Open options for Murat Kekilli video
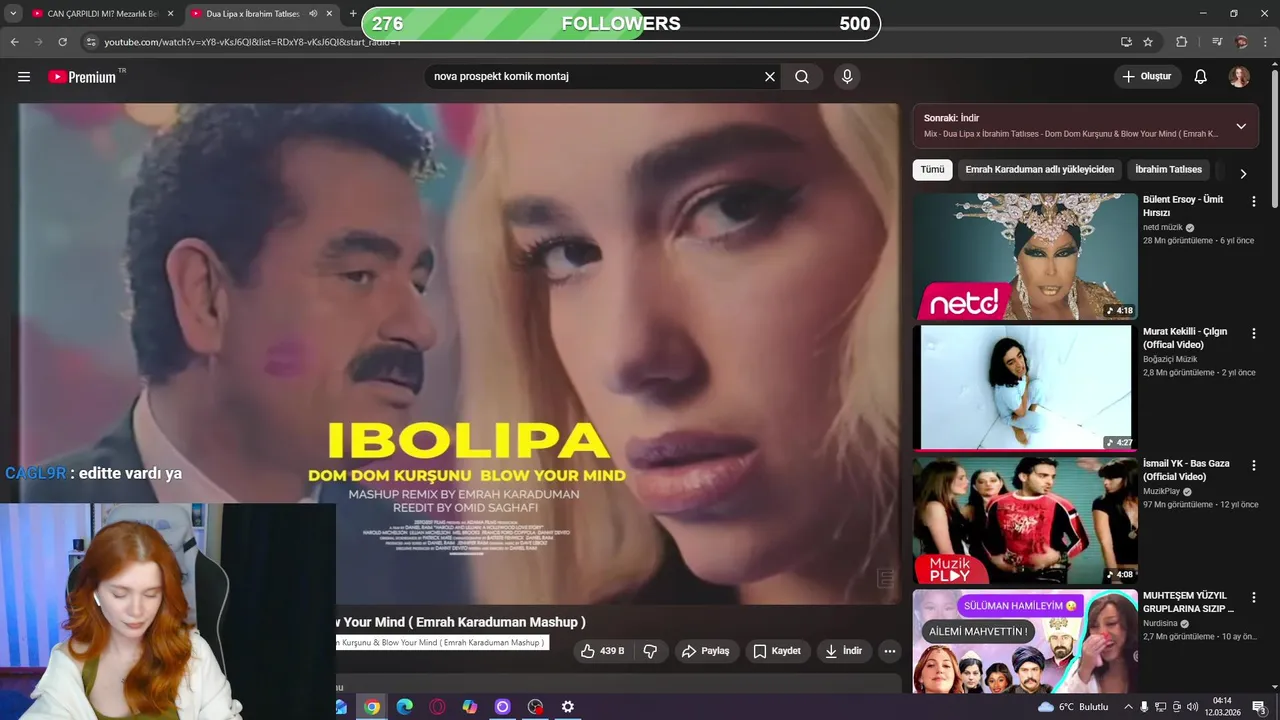1280x720 pixels. [1253, 333]
